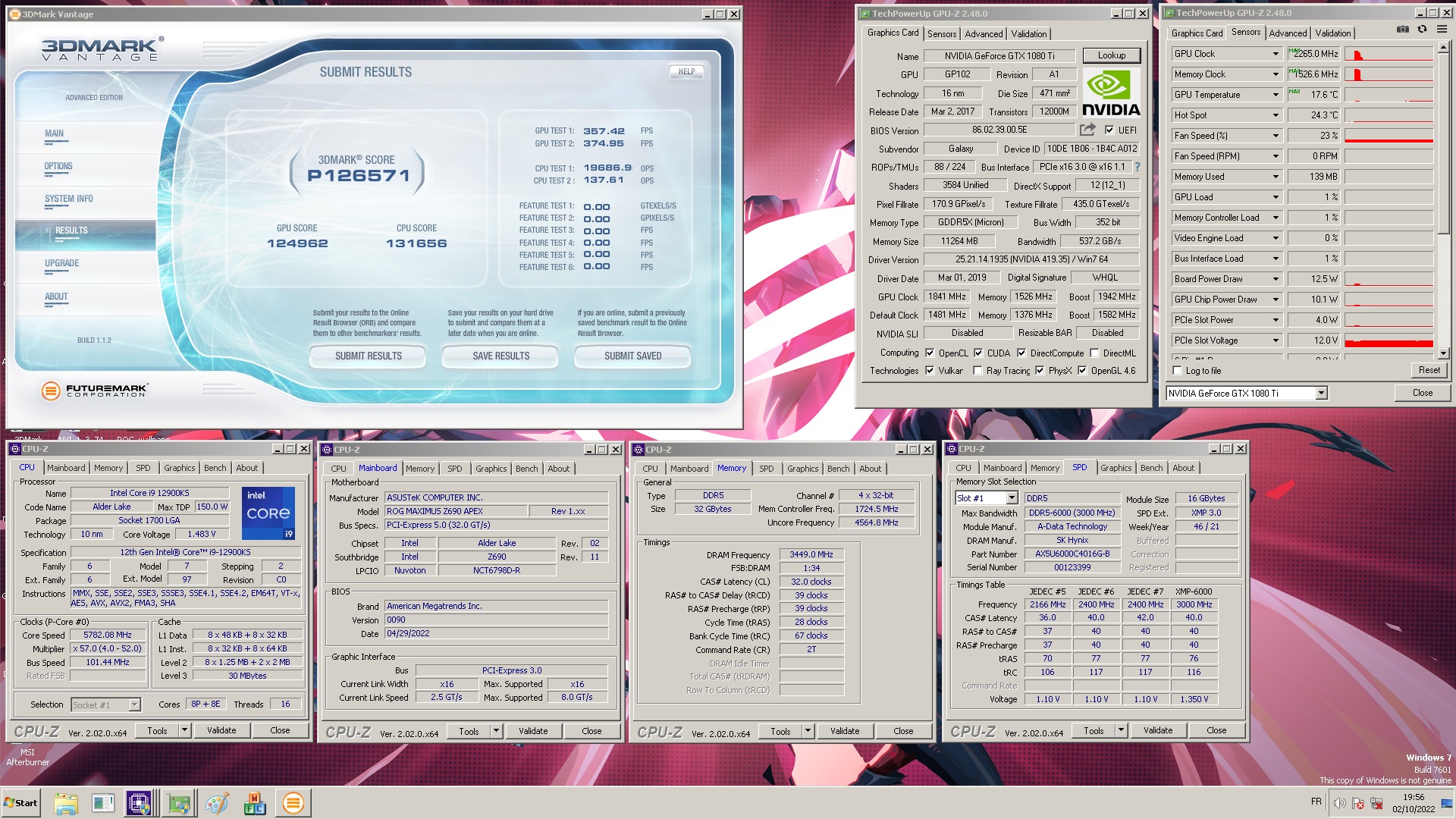
Task: Open the Slot #1 memory slot dropdown
Action: coord(1012,498)
